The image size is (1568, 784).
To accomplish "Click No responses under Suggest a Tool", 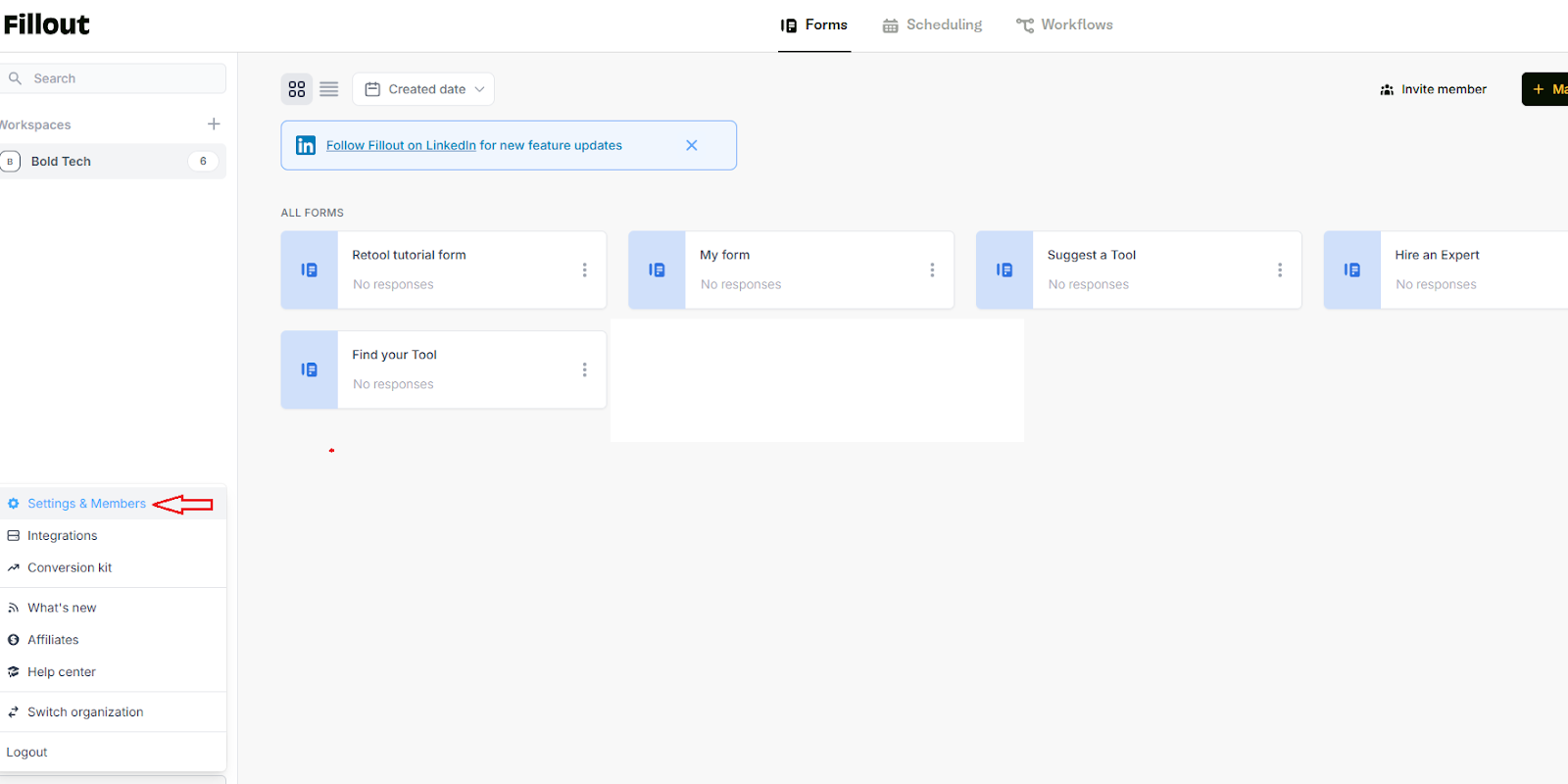I will point(1089,285).
